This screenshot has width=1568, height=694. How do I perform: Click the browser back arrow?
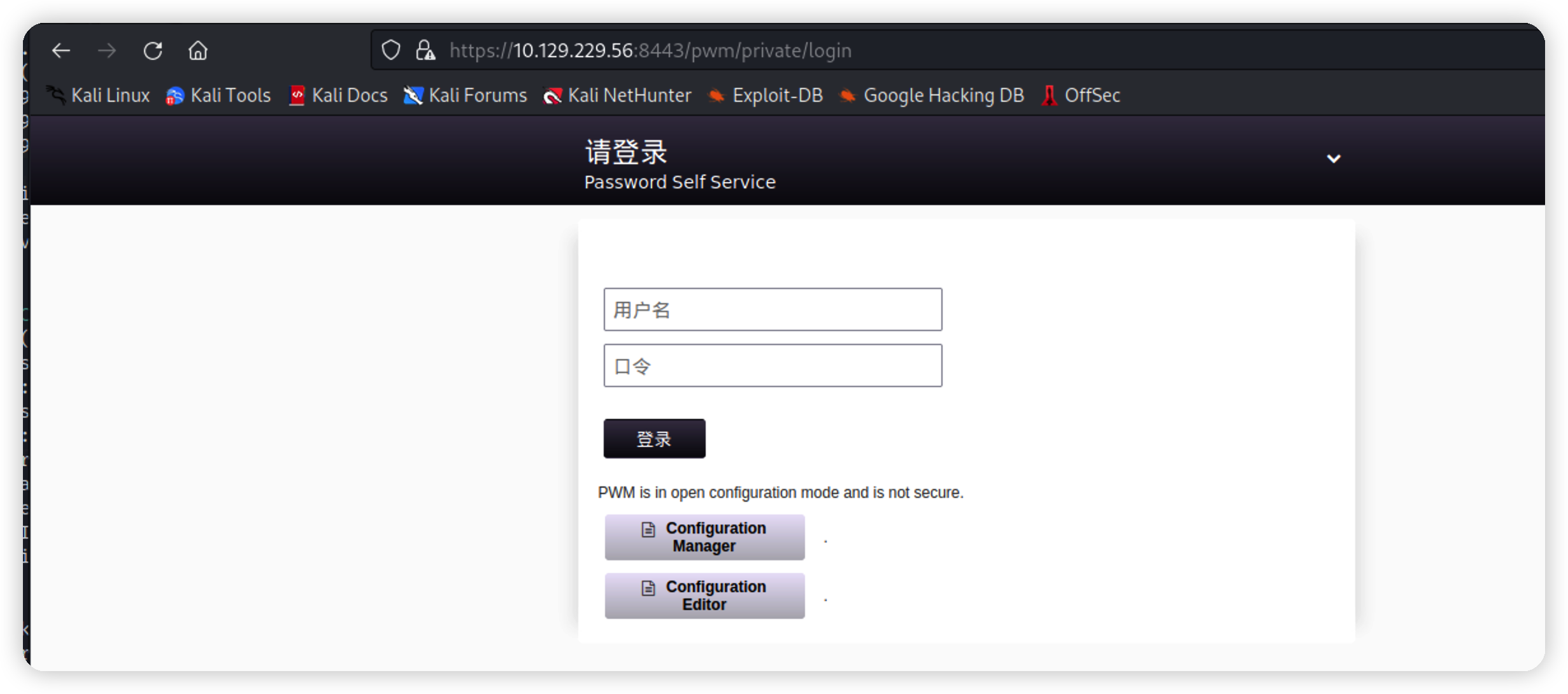coord(61,50)
